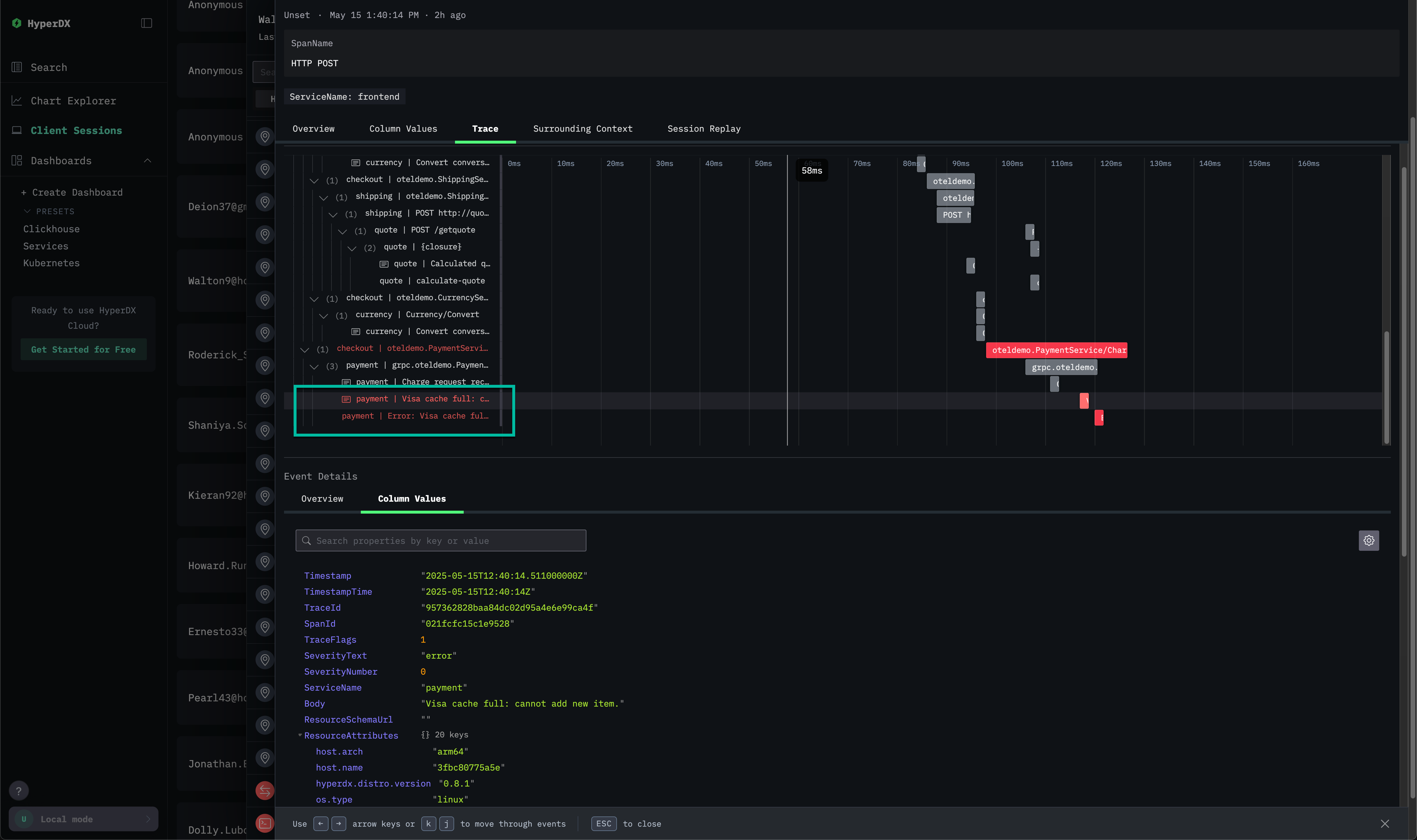Open Chart Explorer in the sidebar
Screen dimensions: 1417x840
click(x=73, y=101)
